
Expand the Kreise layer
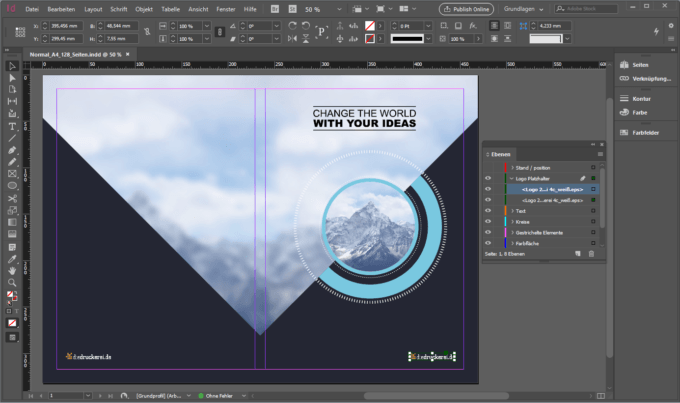[512, 222]
